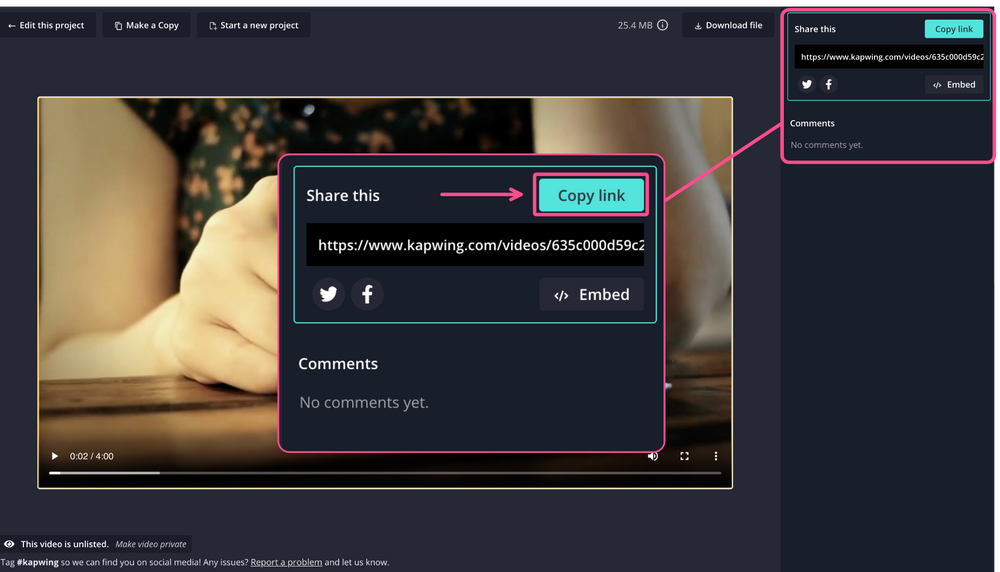Click Make a Copy button
The height and width of the screenshot is (572, 1000).
pyautogui.click(x=146, y=25)
